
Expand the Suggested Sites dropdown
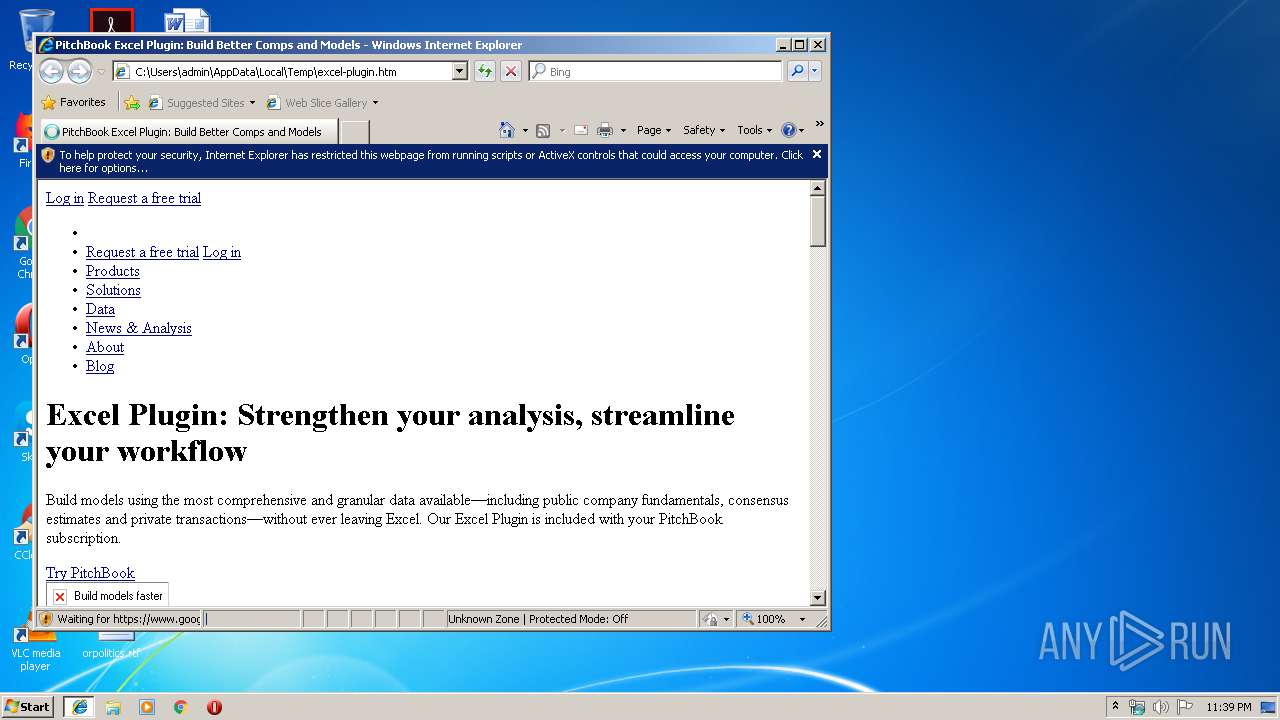point(252,103)
